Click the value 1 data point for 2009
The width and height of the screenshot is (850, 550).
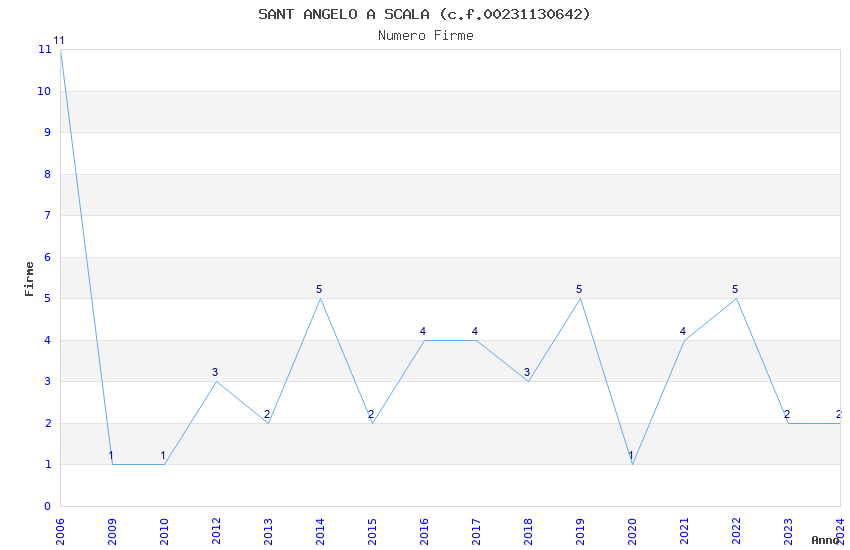[112, 464]
